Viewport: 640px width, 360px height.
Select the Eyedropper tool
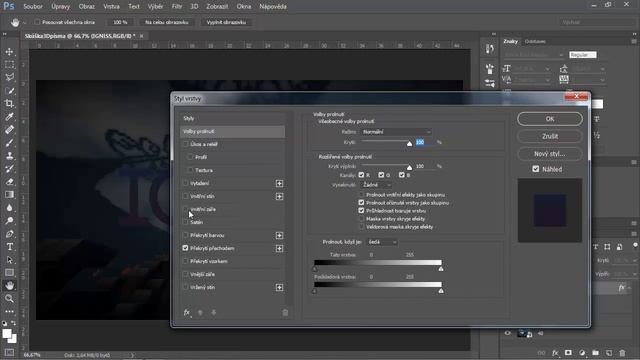point(9,117)
